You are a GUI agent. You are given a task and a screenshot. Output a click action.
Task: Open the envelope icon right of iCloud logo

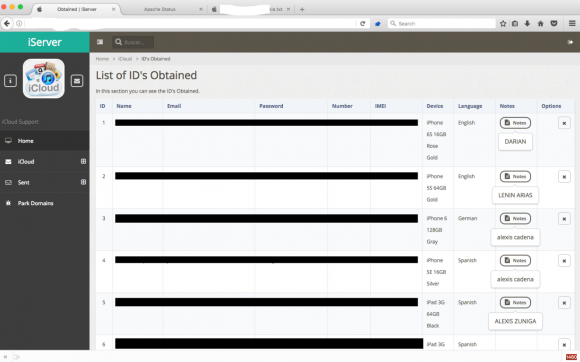[77, 81]
